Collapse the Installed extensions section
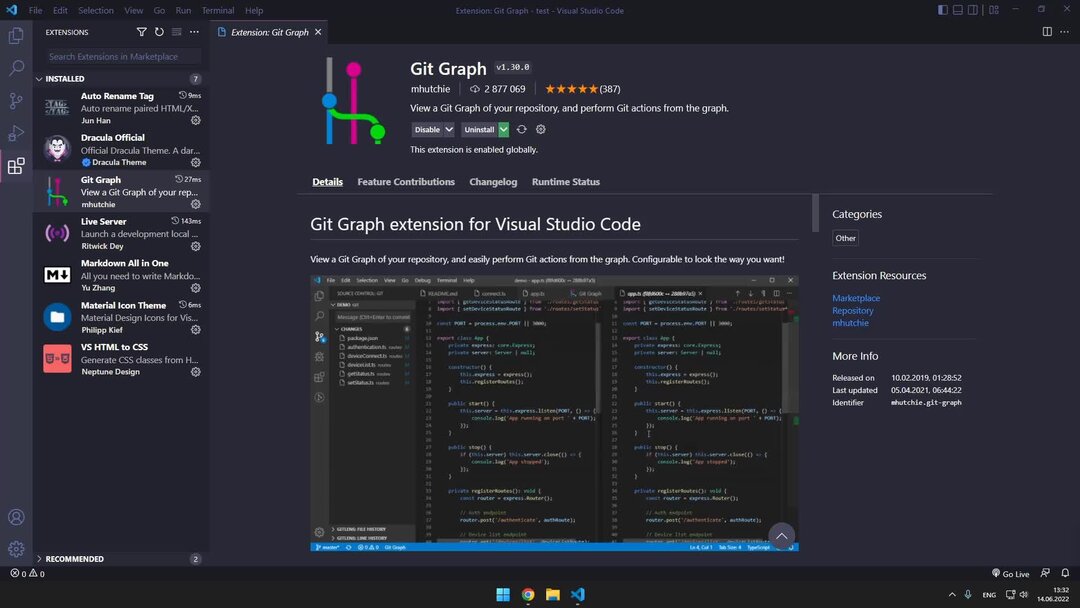 click(39, 79)
